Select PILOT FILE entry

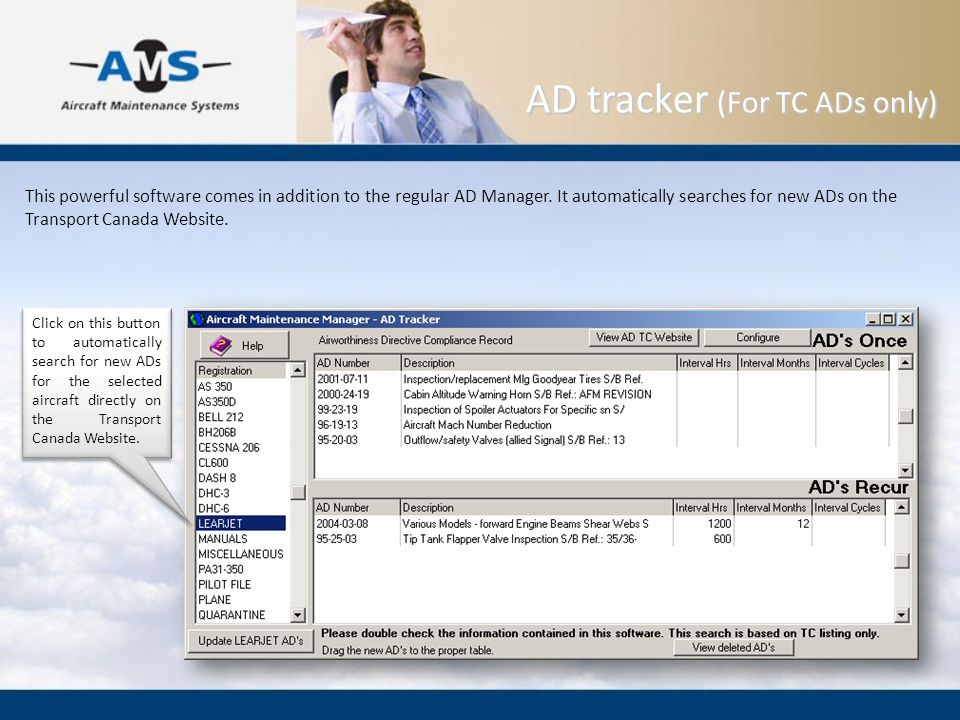pos(225,585)
